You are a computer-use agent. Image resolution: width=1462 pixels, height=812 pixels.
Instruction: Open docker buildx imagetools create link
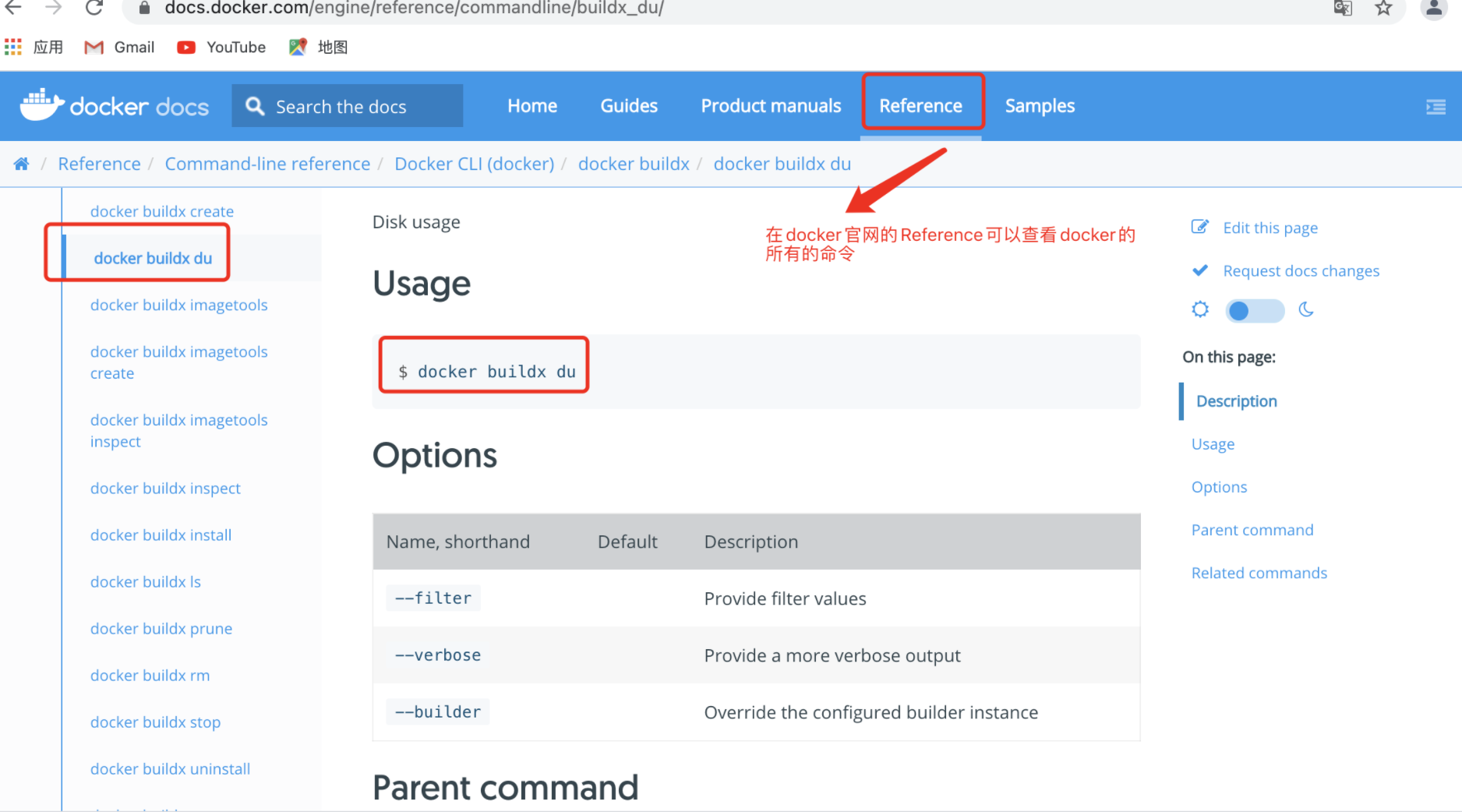[178, 362]
